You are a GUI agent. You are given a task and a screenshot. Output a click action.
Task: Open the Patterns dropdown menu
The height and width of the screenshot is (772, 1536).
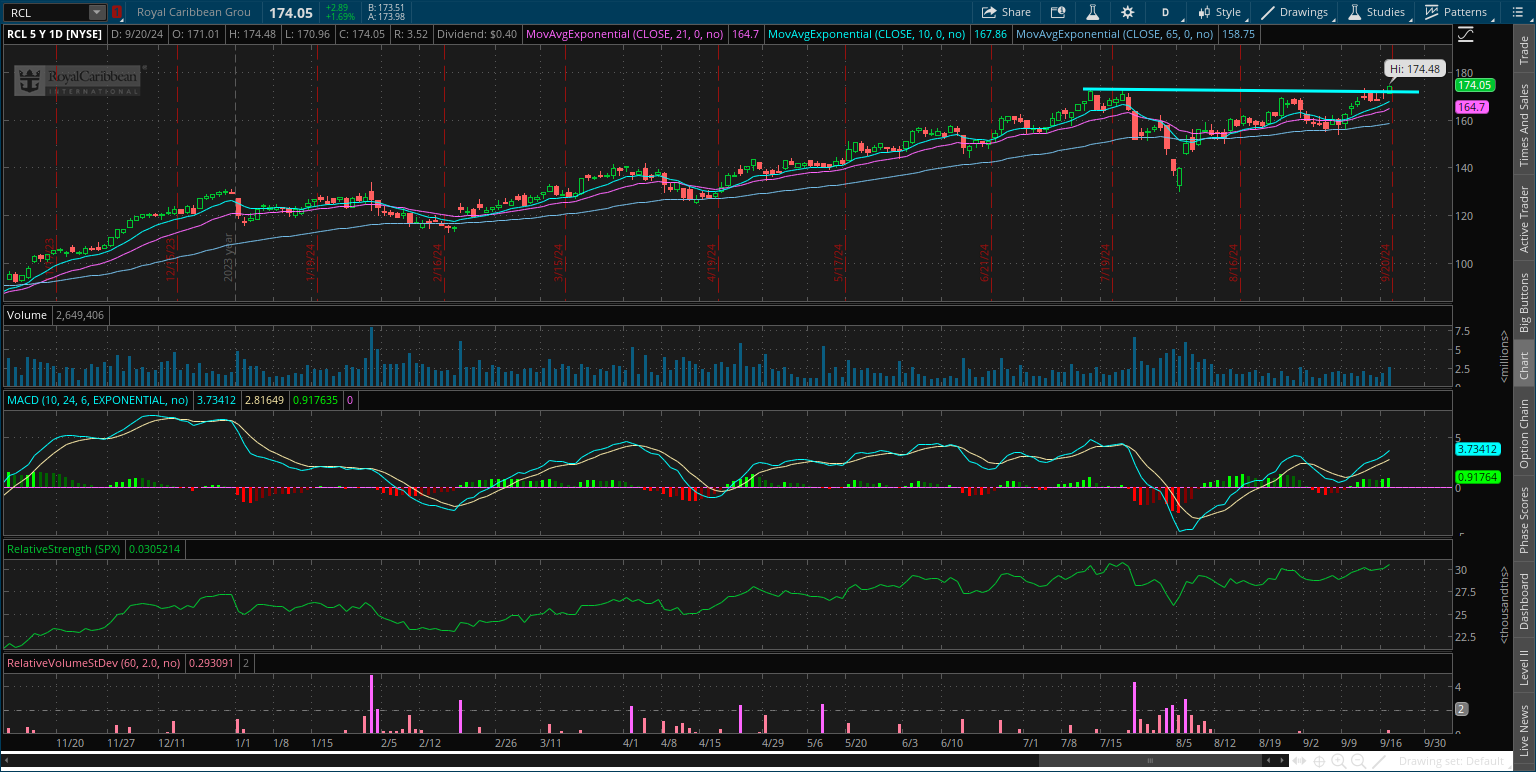tap(1456, 12)
